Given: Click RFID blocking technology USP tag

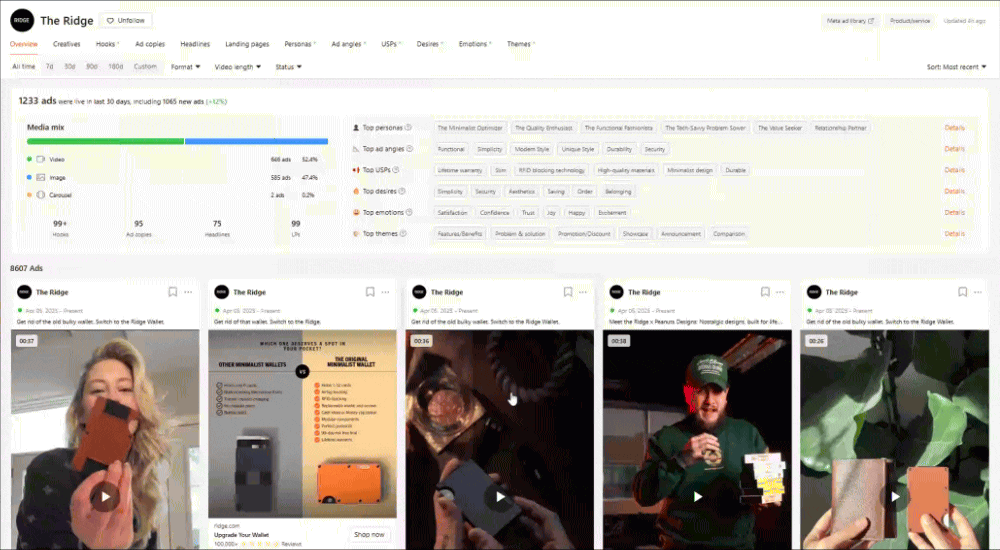Looking at the screenshot, I should coord(552,170).
